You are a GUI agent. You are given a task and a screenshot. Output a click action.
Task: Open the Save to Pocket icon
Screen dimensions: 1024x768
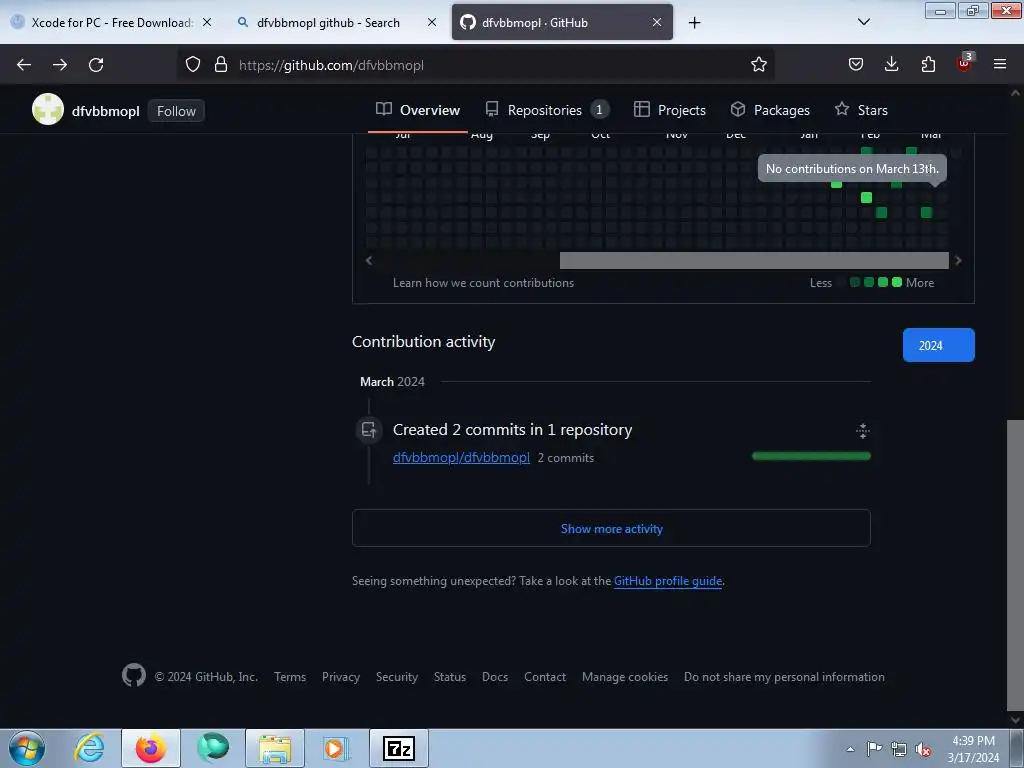point(856,65)
